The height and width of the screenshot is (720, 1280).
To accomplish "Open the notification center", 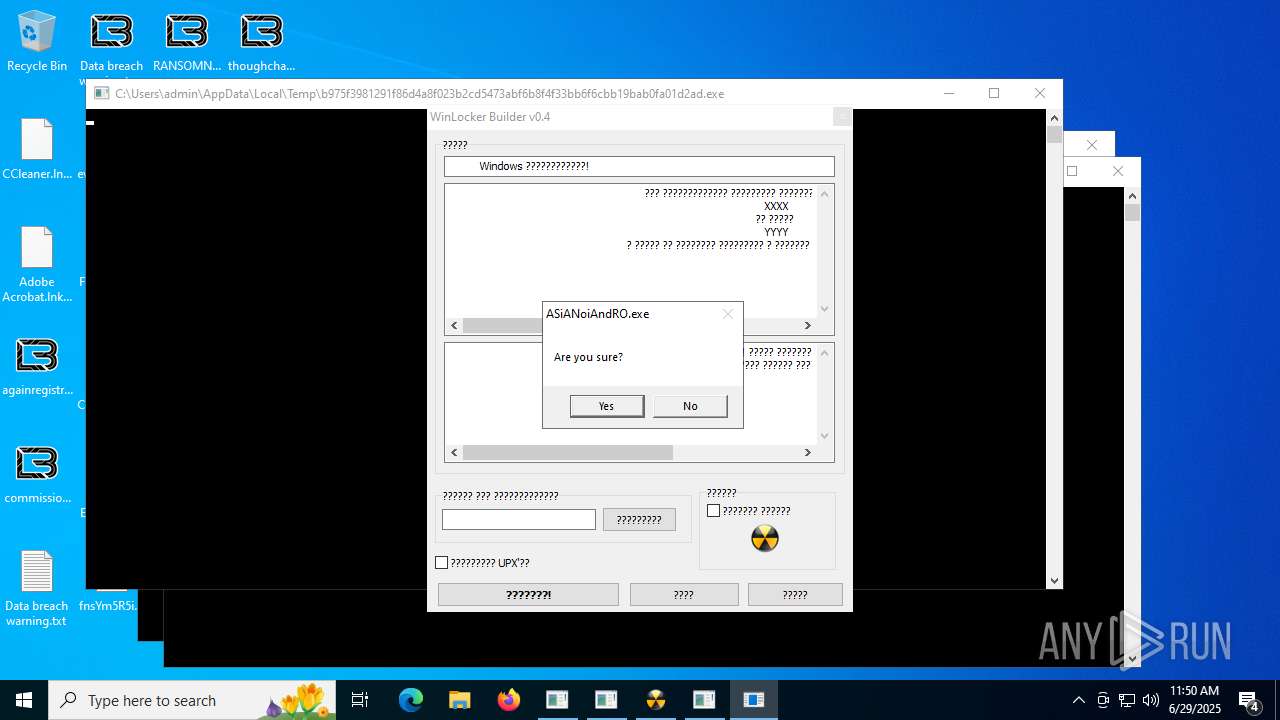I will point(1249,700).
